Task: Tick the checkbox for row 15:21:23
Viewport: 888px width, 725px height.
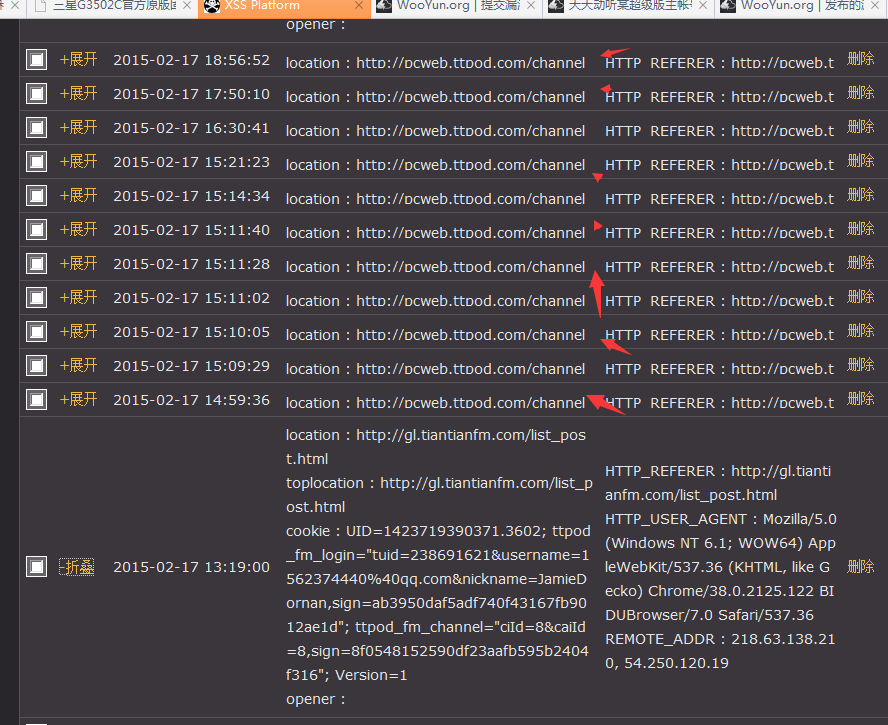Action: click(x=36, y=161)
